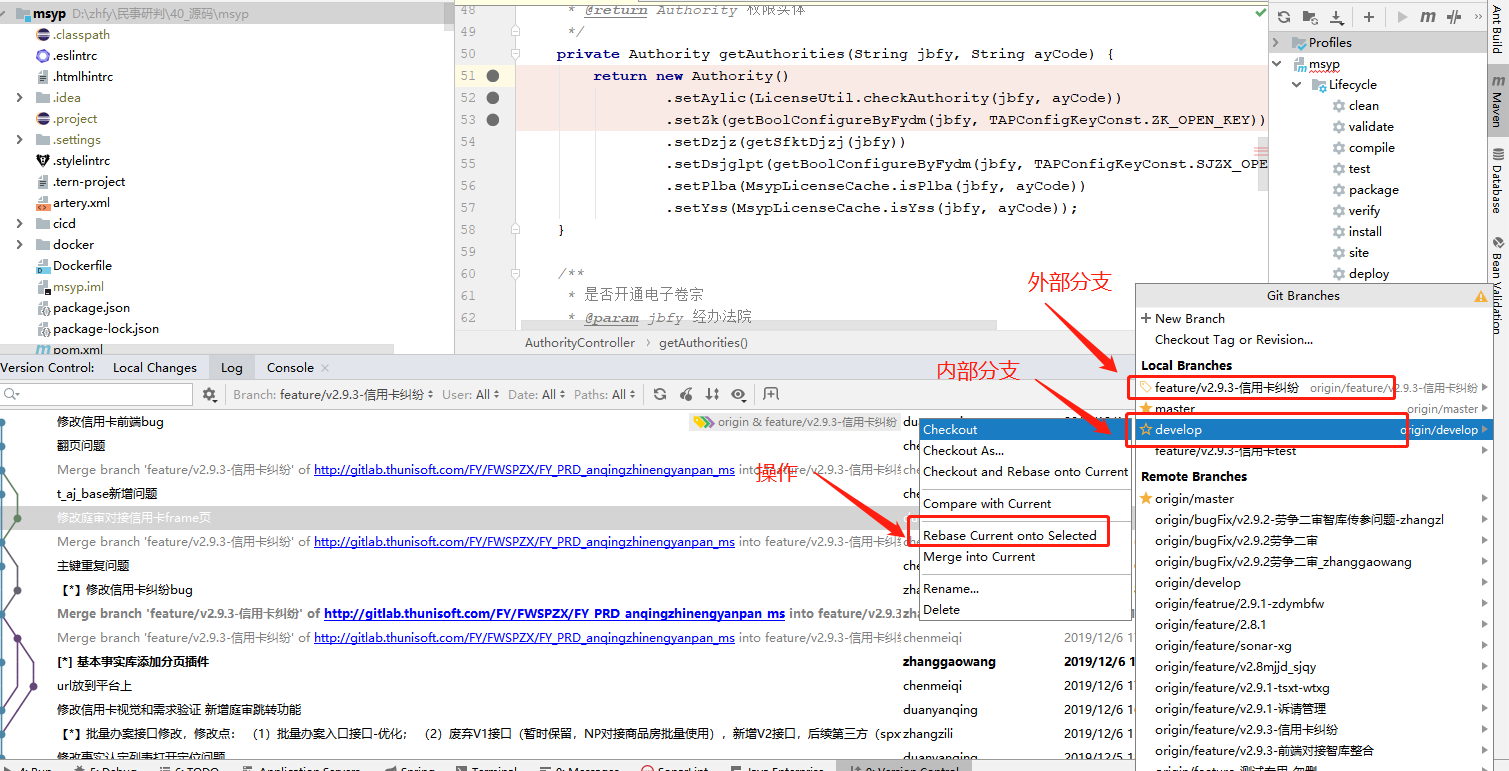
Task: Toggle breakpoint on line 53
Action: coord(493,120)
